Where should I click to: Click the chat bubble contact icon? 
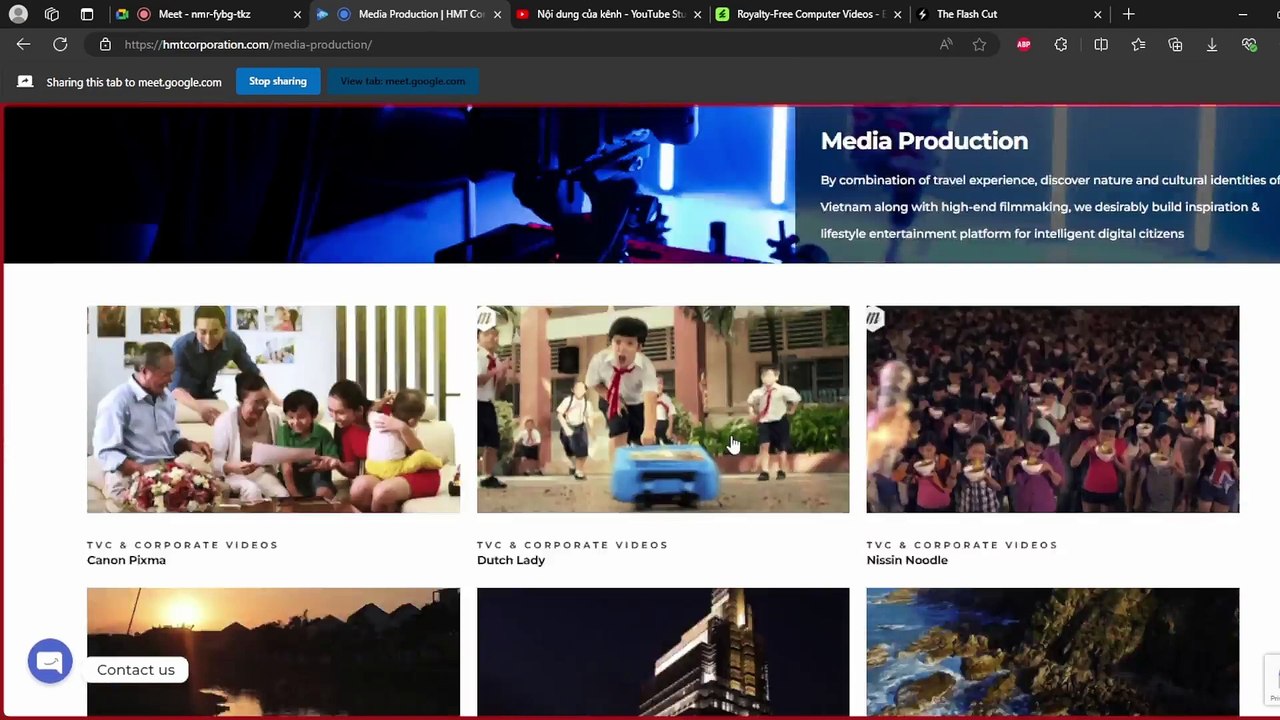50,662
